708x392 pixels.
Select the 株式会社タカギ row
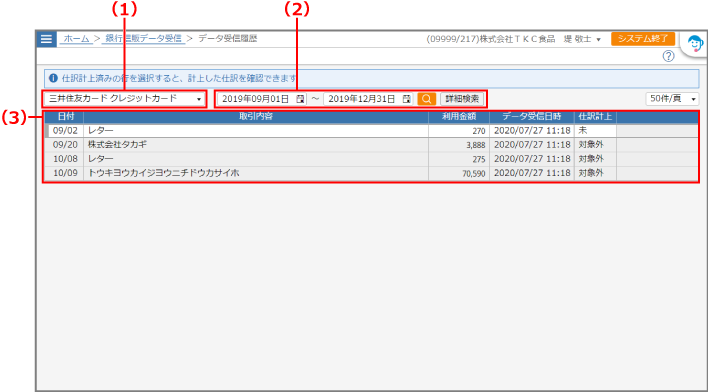pos(372,145)
